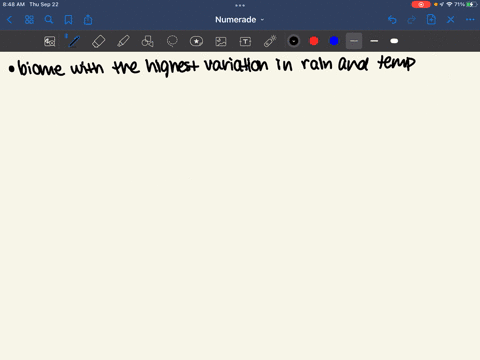Tap the battery status icon
480x360 pixels.
472,4
